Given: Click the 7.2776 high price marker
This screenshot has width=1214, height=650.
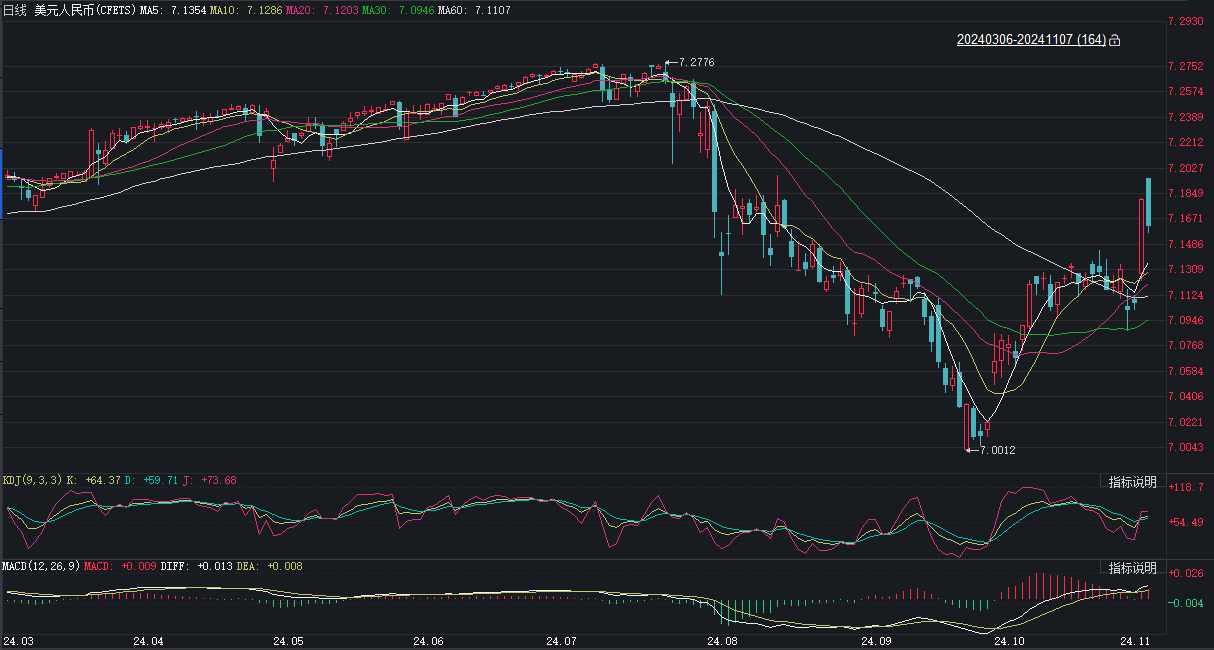Looking at the screenshot, I should [696, 63].
